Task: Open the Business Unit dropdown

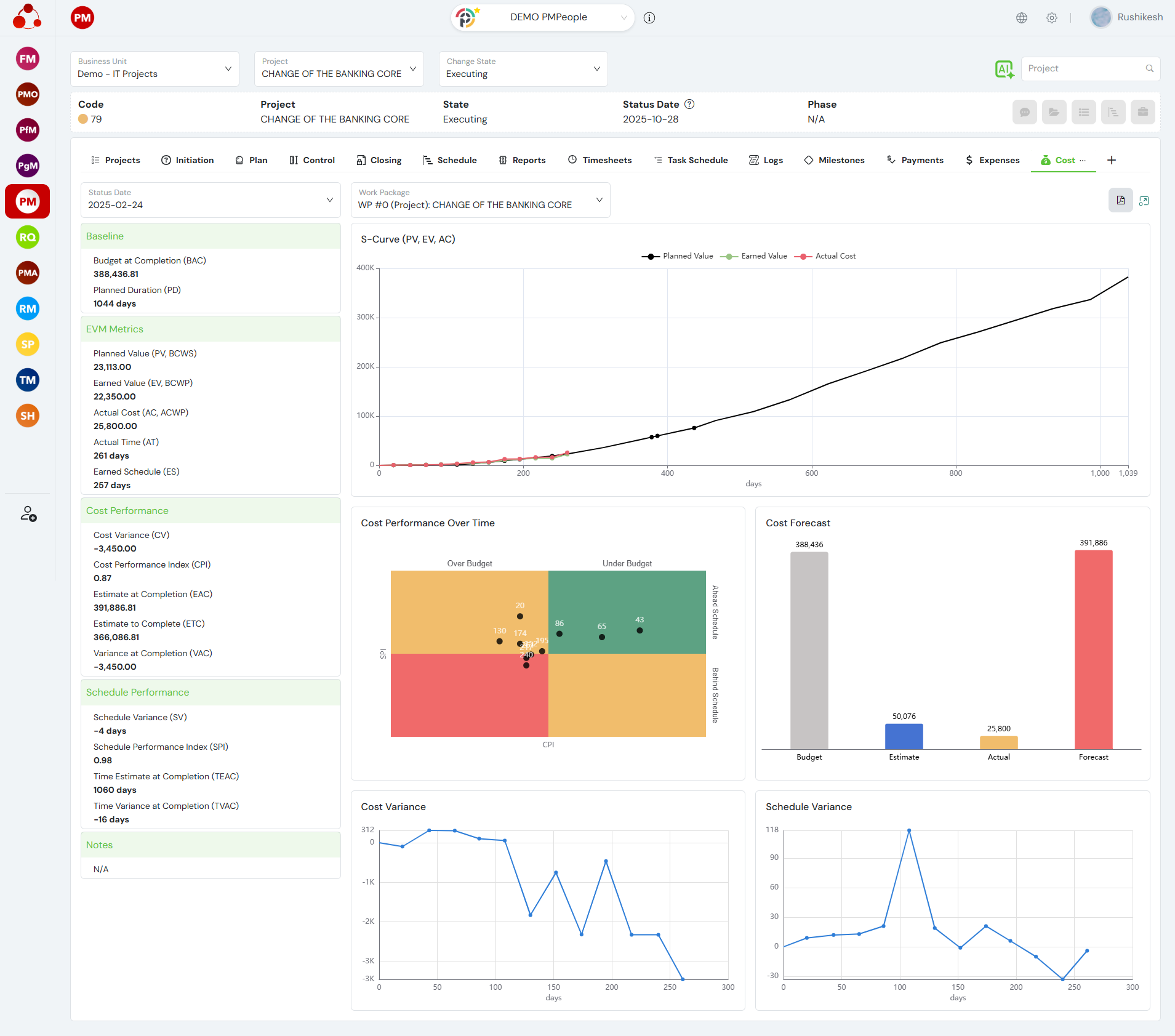Action: (x=154, y=69)
